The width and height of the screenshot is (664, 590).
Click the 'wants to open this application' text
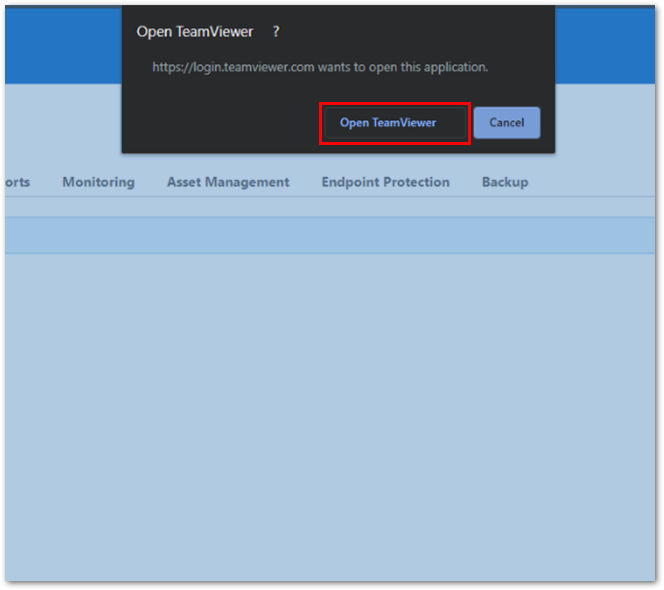coord(403,67)
